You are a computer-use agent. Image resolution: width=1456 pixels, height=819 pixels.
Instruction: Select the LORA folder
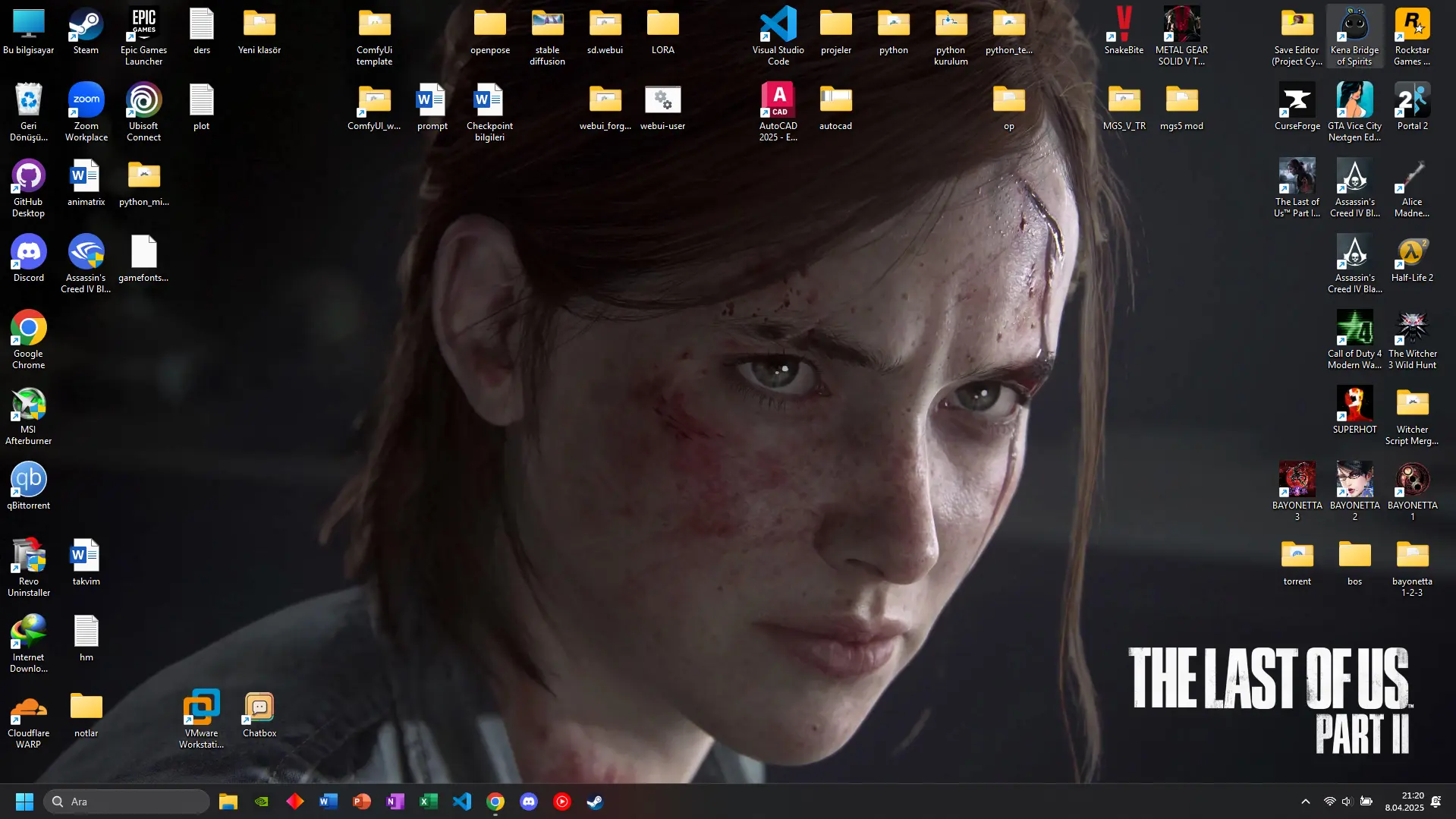662,32
